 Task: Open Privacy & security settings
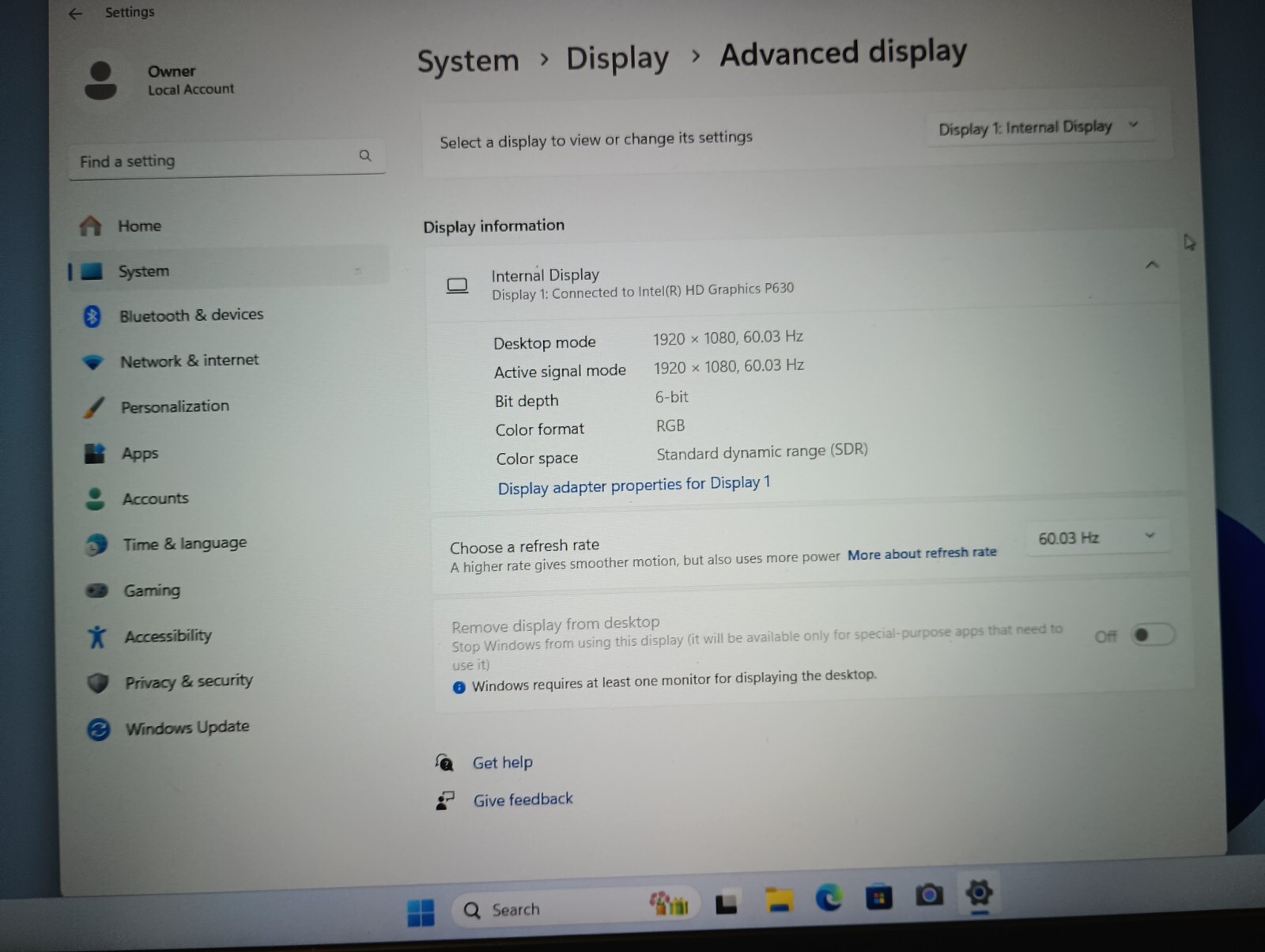(x=189, y=682)
